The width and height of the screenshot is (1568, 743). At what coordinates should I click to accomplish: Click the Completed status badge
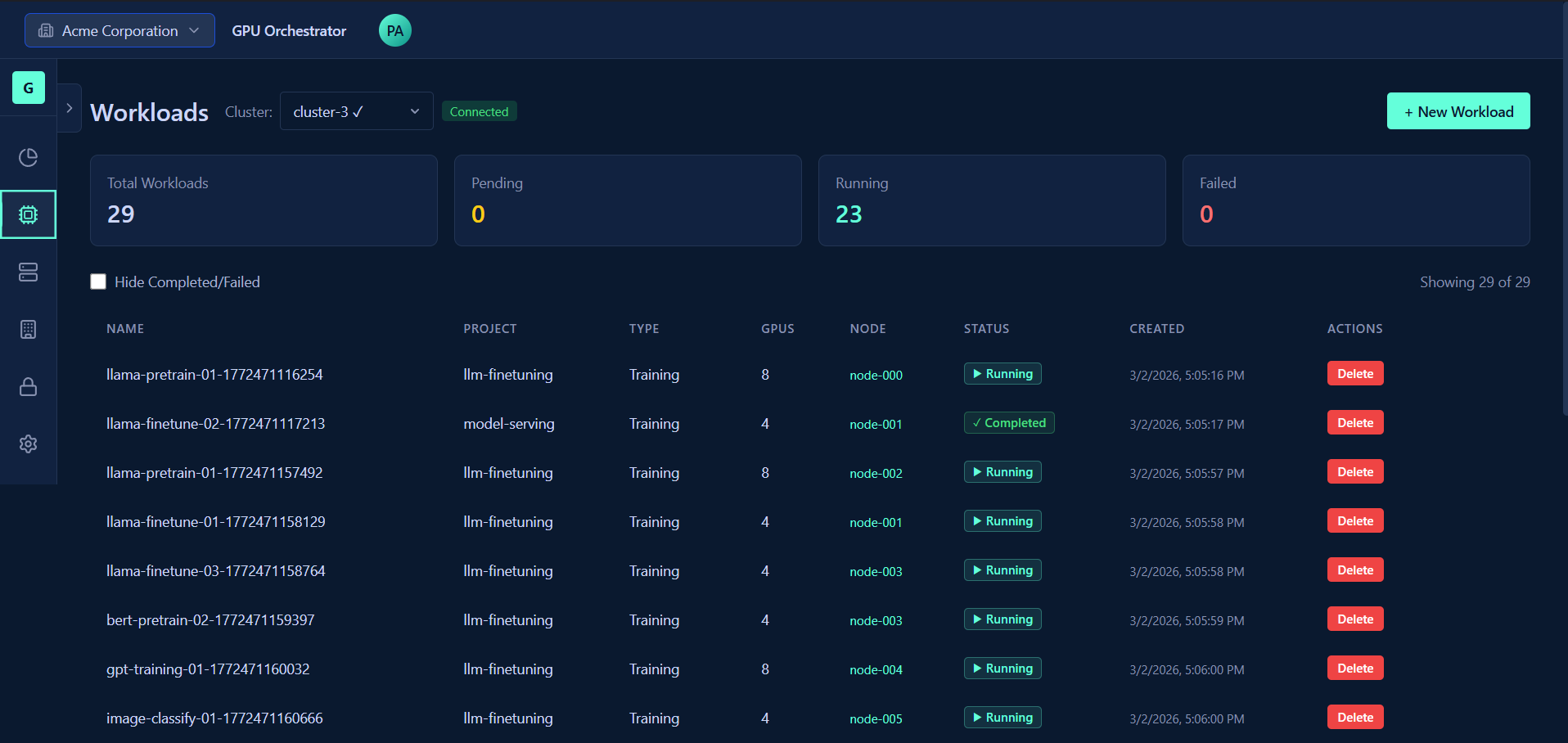[x=1008, y=423]
